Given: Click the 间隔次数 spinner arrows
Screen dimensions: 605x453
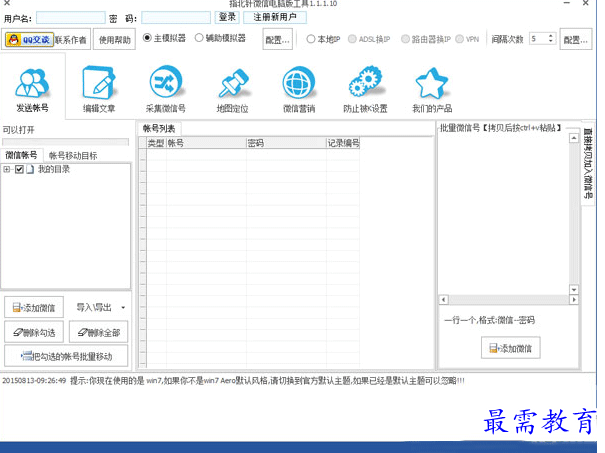Looking at the screenshot, I should pyautogui.click(x=551, y=39).
